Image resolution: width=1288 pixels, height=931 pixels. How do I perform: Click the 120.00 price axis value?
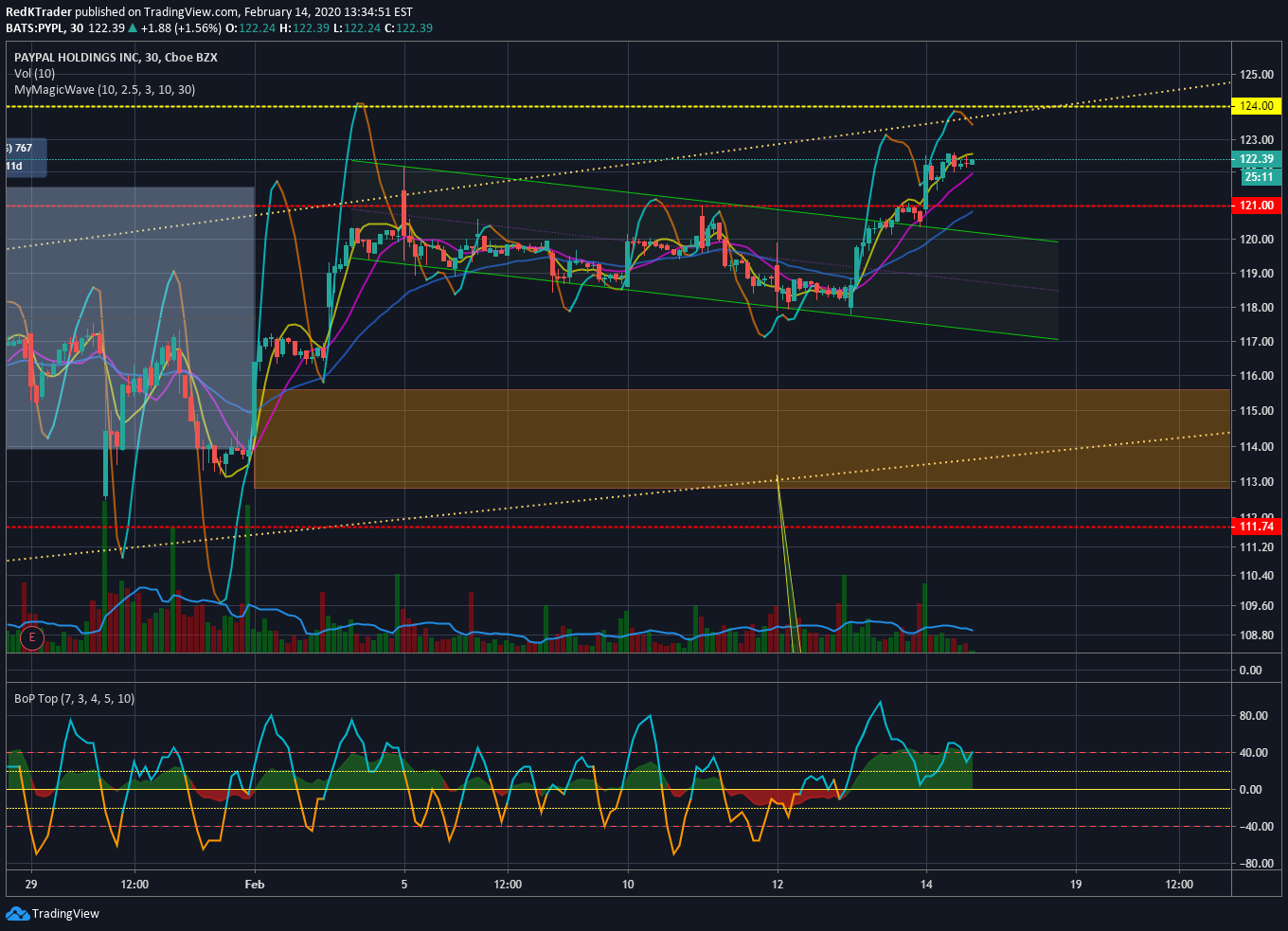(x=1256, y=240)
